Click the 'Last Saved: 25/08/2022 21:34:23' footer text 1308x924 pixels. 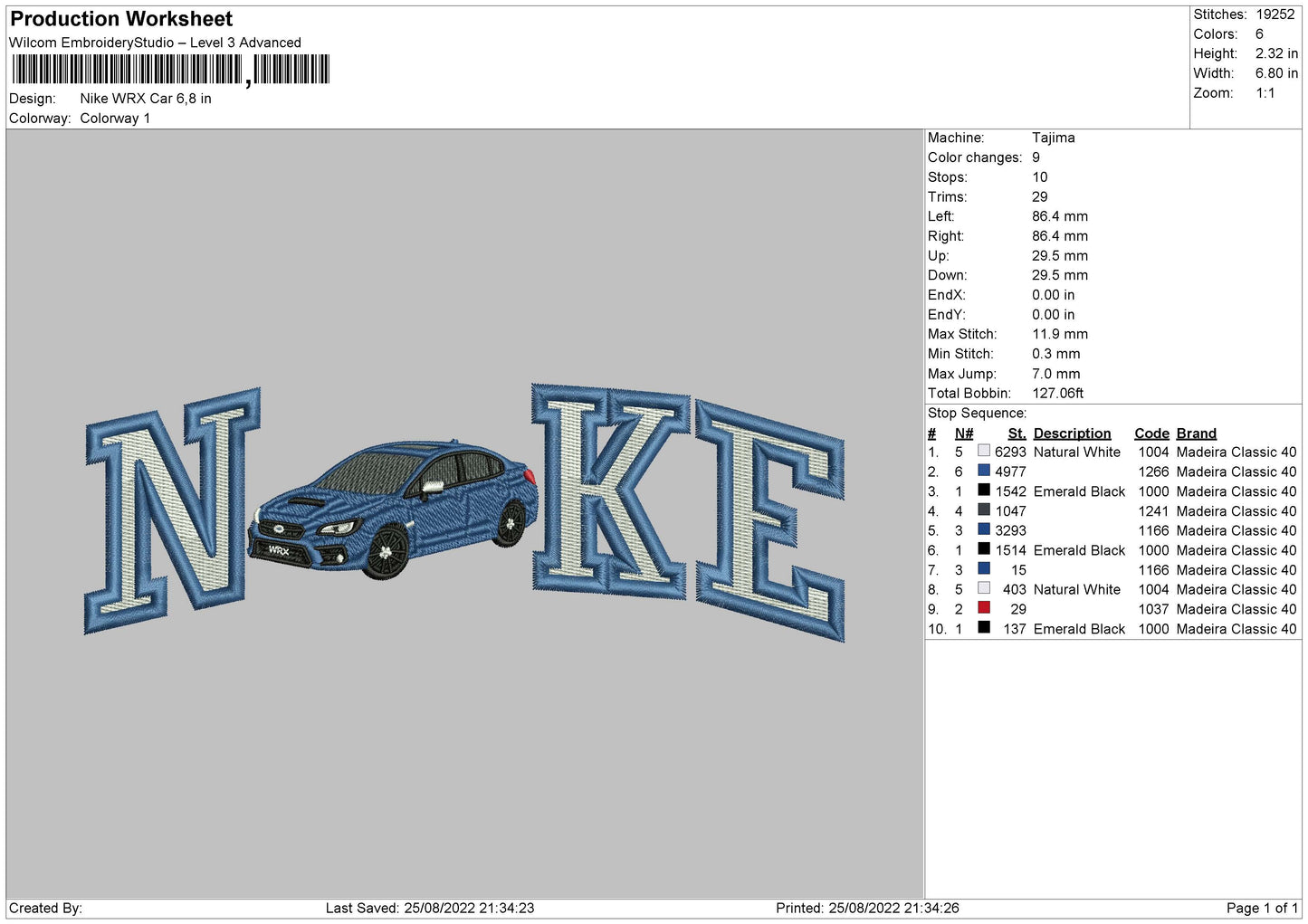pyautogui.click(x=430, y=909)
